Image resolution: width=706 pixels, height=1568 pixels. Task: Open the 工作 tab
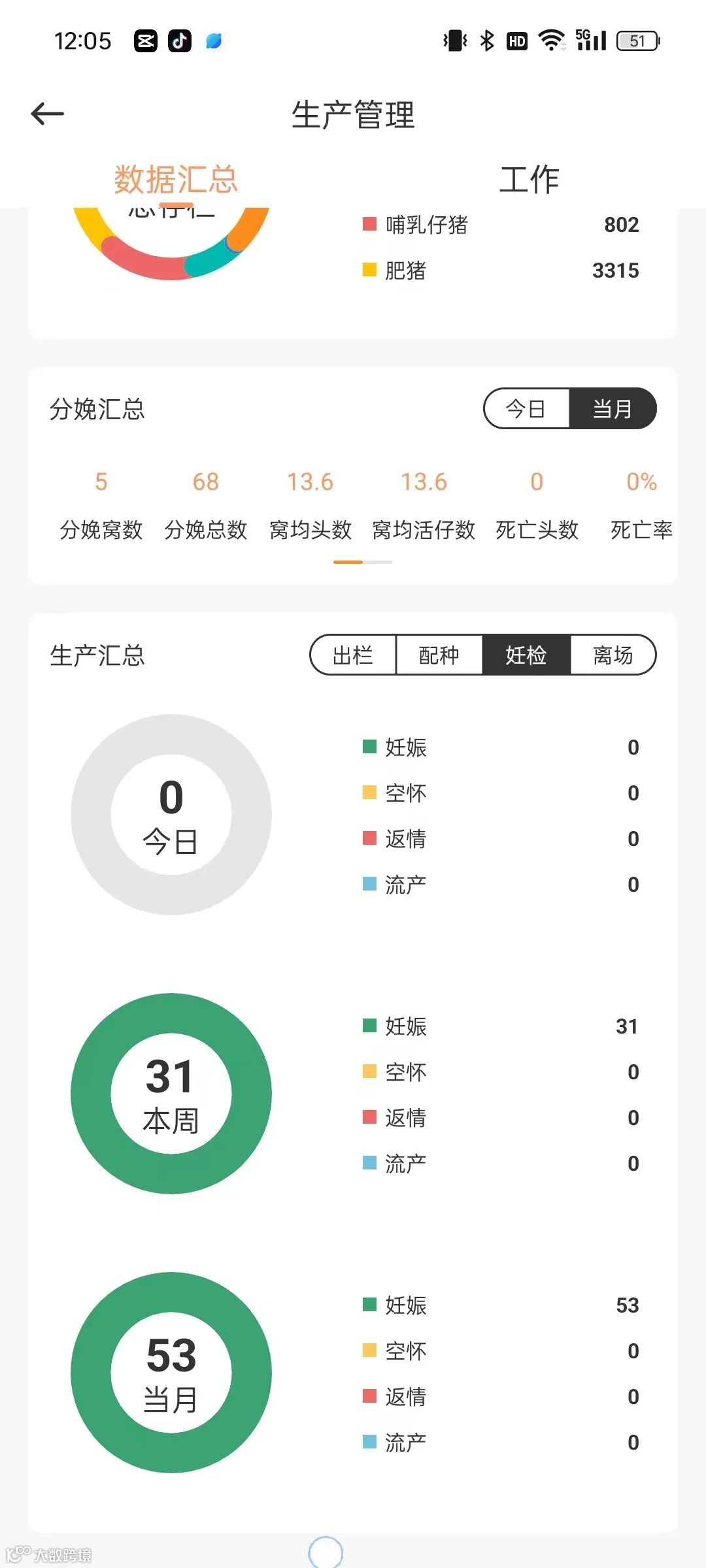tap(529, 179)
